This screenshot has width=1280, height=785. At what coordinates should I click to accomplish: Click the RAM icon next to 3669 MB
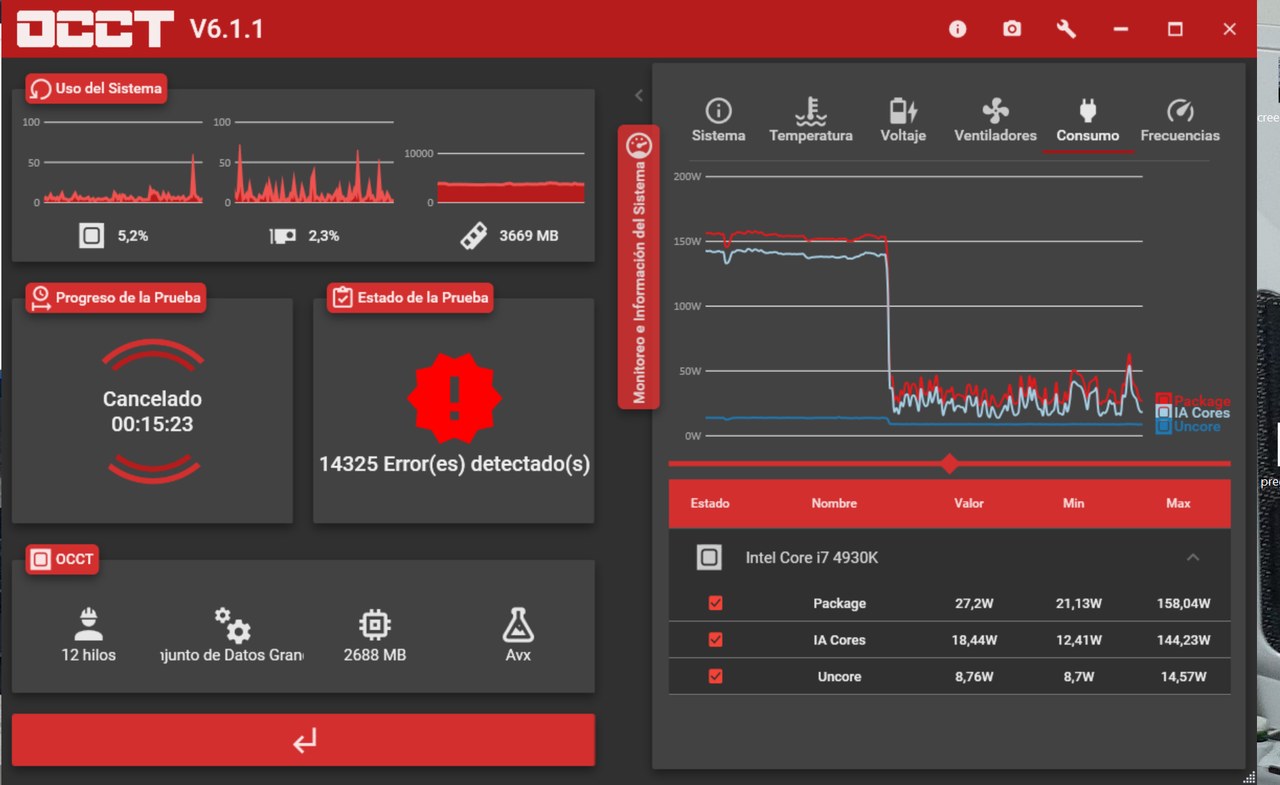click(x=474, y=236)
